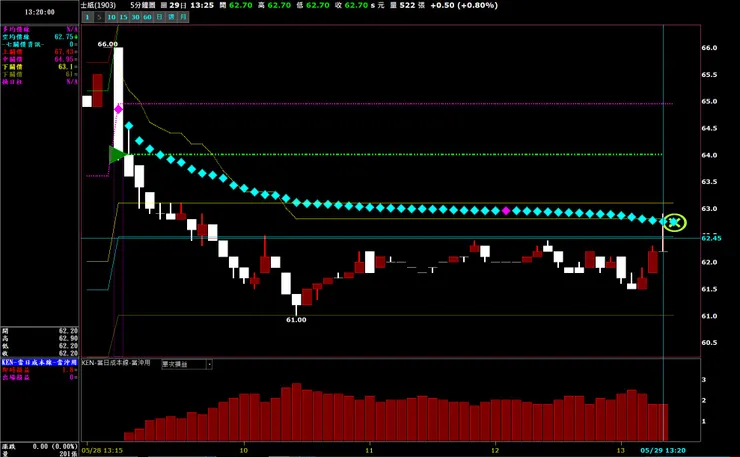This screenshot has height=457, width=740.
Task: Click the tallest volume bar near 10:30
Action: (x=296, y=412)
